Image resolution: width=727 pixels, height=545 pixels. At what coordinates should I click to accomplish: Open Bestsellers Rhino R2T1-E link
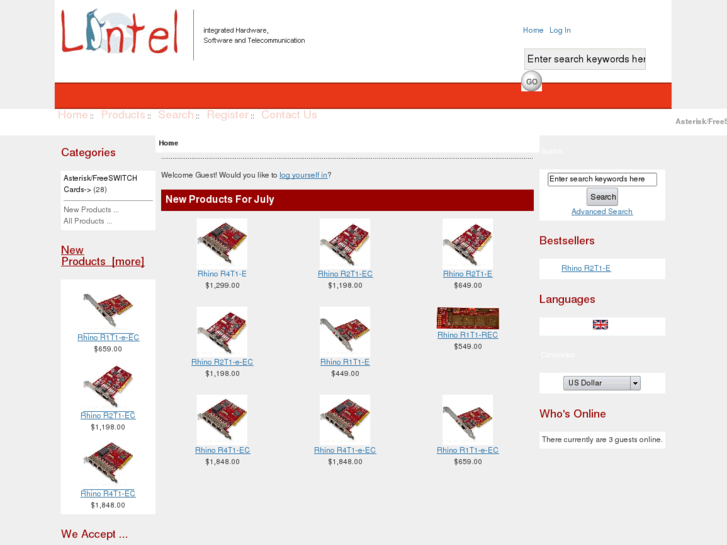tap(586, 268)
